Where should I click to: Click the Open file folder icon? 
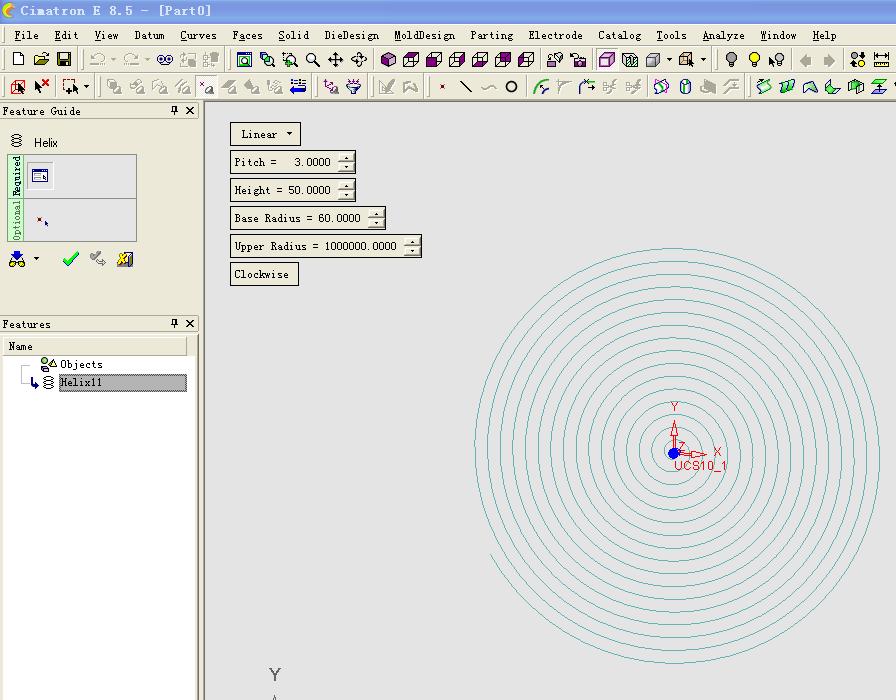41,60
